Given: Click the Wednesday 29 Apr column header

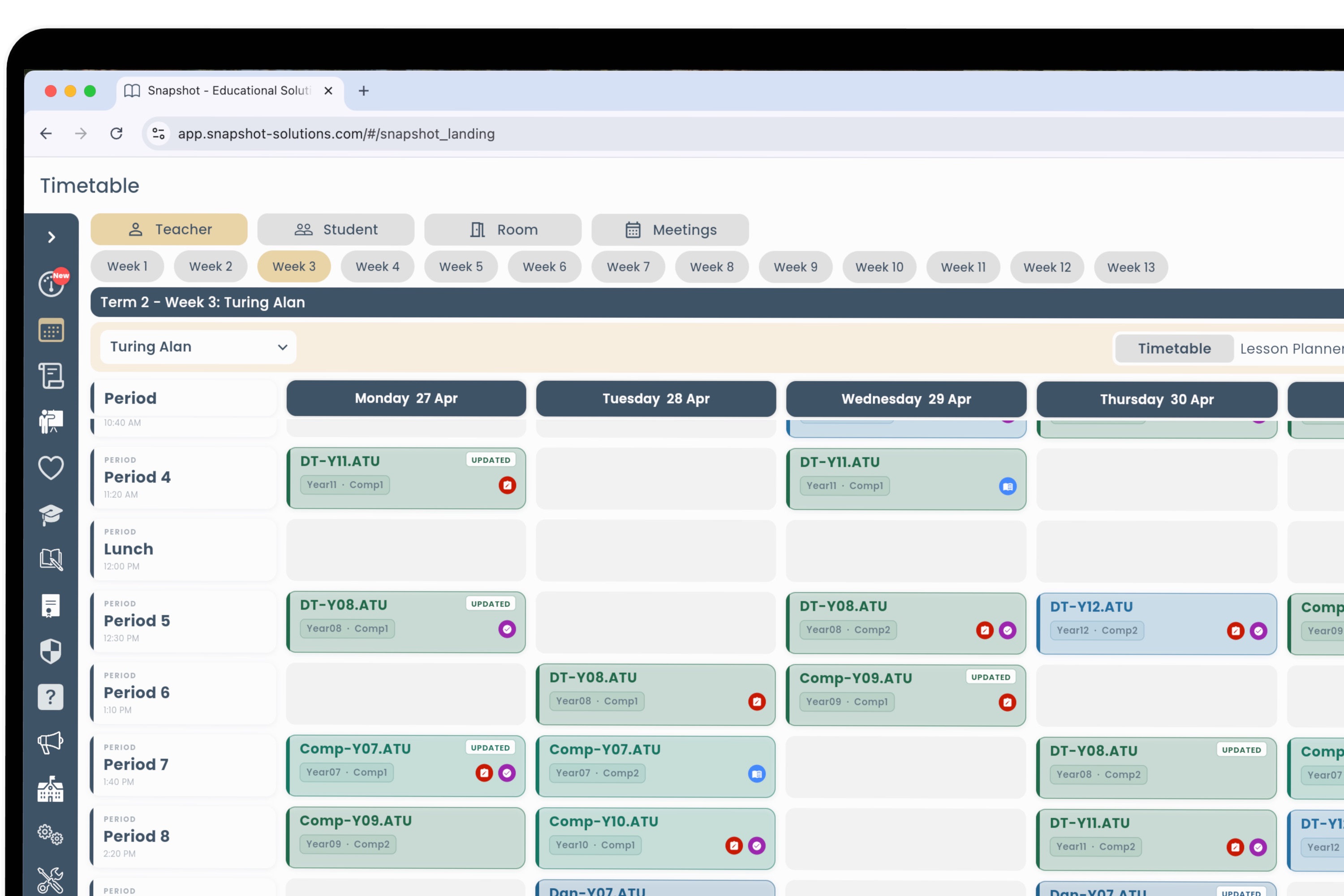Looking at the screenshot, I should point(906,399).
